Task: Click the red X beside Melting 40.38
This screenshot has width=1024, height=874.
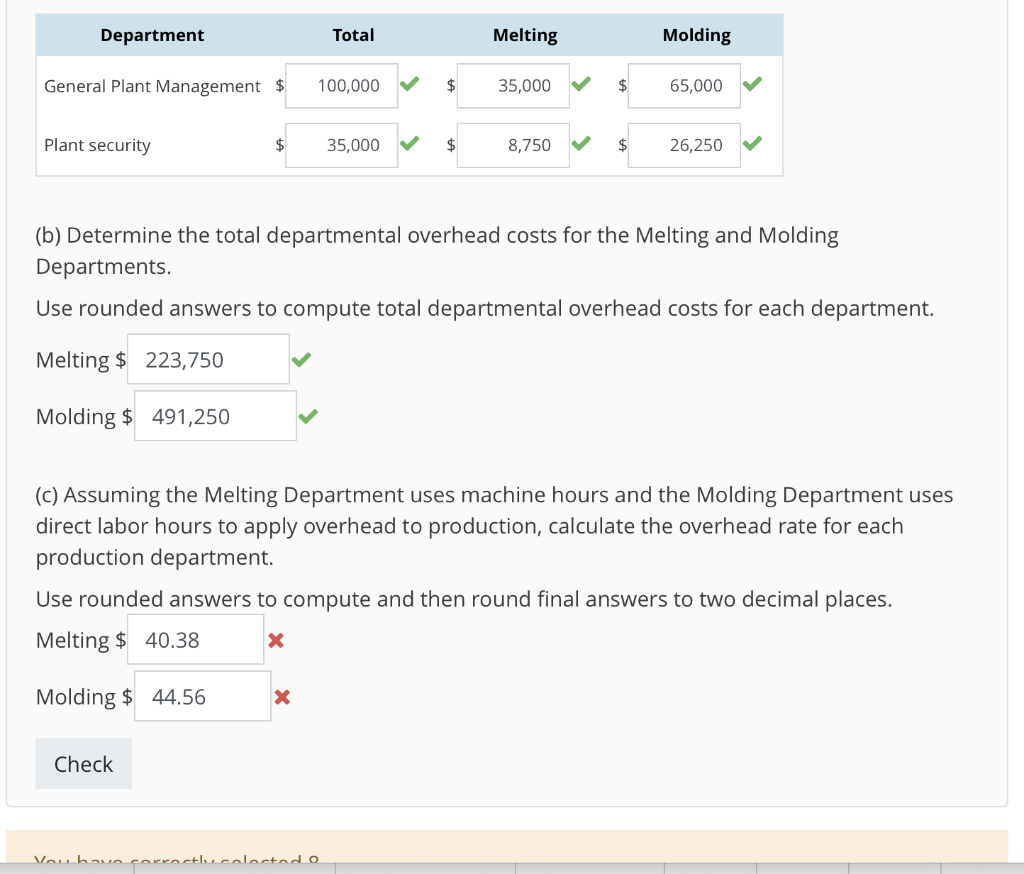Action: 276,640
